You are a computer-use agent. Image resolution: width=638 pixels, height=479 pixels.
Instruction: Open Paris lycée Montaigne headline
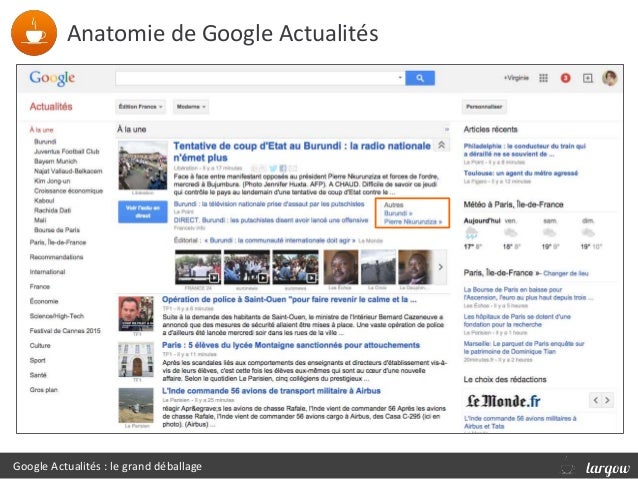(x=291, y=345)
